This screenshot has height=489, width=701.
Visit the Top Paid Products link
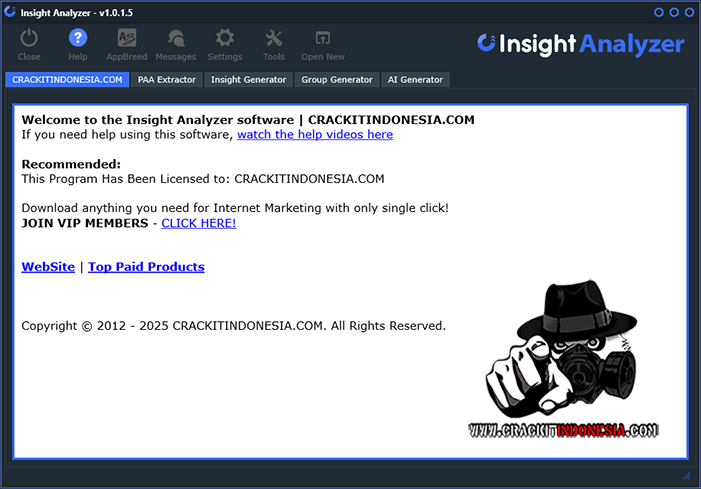[146, 267]
